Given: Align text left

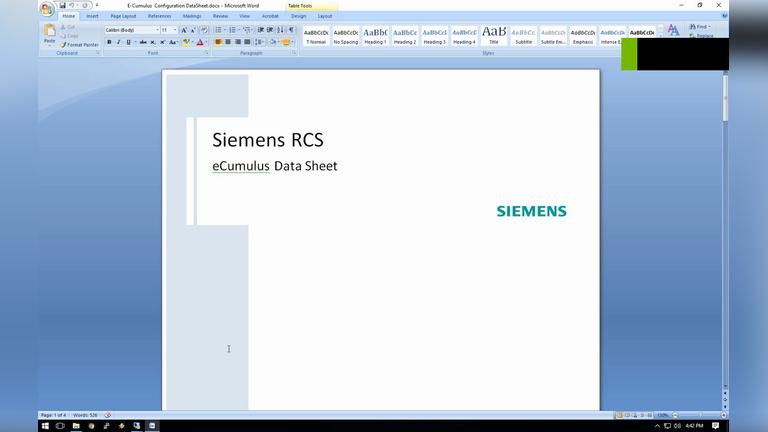Looking at the screenshot, I should coord(218,43).
